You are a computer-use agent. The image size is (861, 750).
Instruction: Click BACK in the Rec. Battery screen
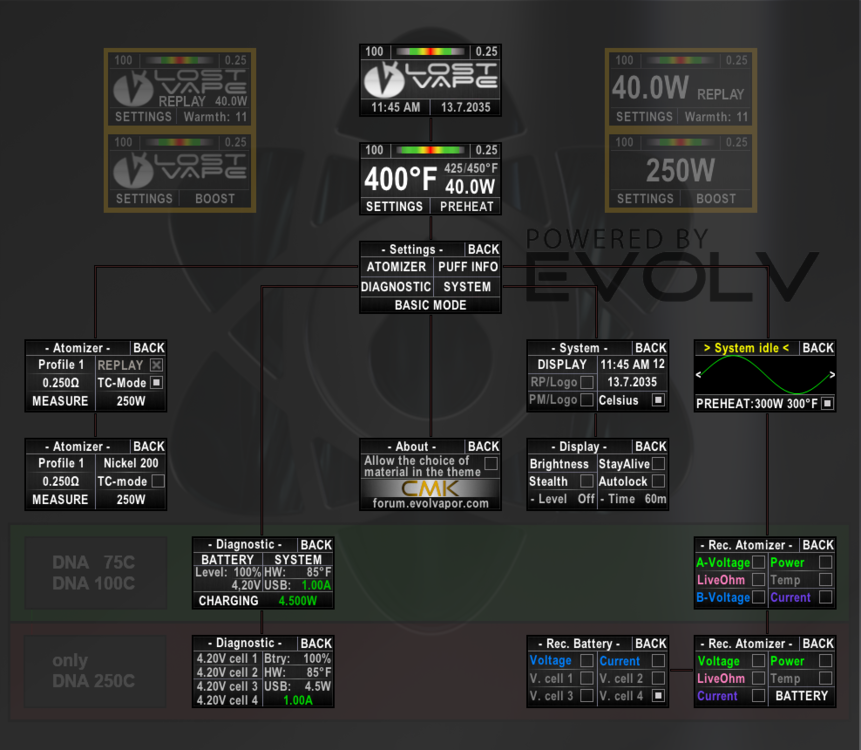pos(651,643)
